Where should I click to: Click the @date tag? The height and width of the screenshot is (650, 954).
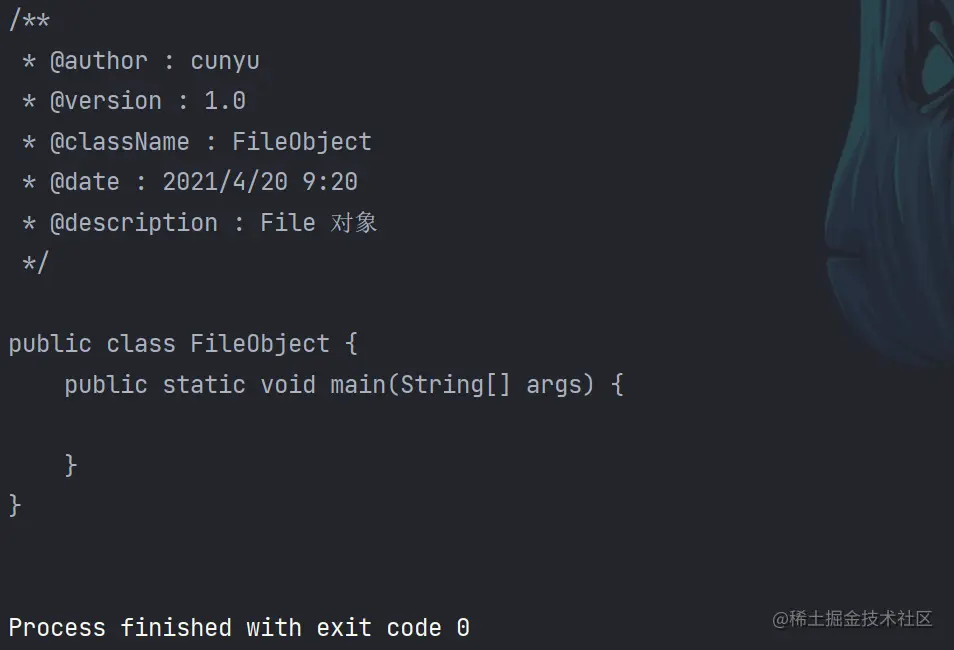(x=84, y=182)
